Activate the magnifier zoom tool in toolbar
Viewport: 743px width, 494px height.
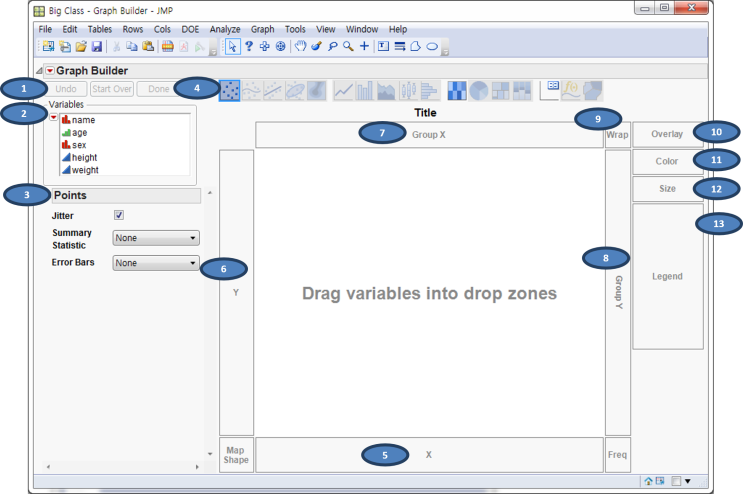(348, 46)
